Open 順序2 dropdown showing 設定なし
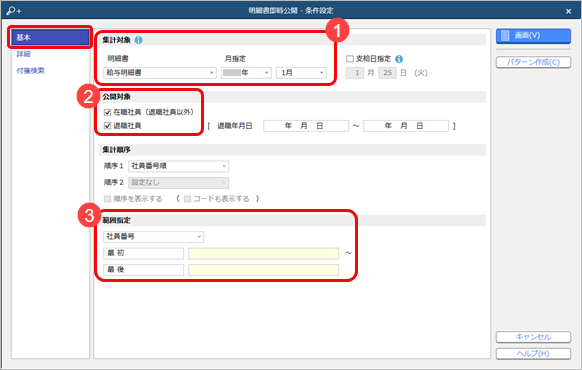 coord(179,183)
